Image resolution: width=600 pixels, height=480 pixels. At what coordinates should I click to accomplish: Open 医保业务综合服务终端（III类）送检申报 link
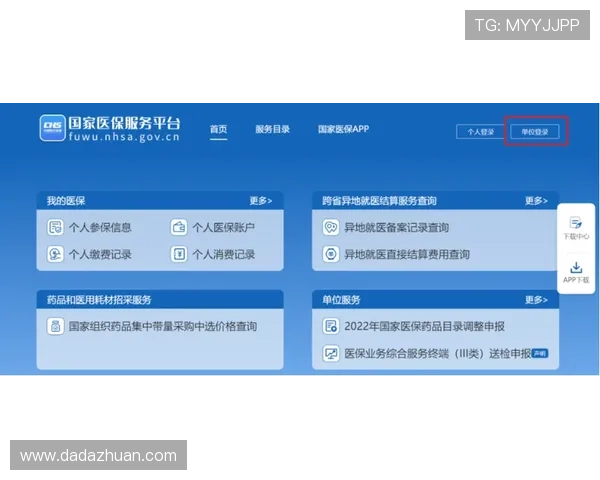tap(438, 353)
